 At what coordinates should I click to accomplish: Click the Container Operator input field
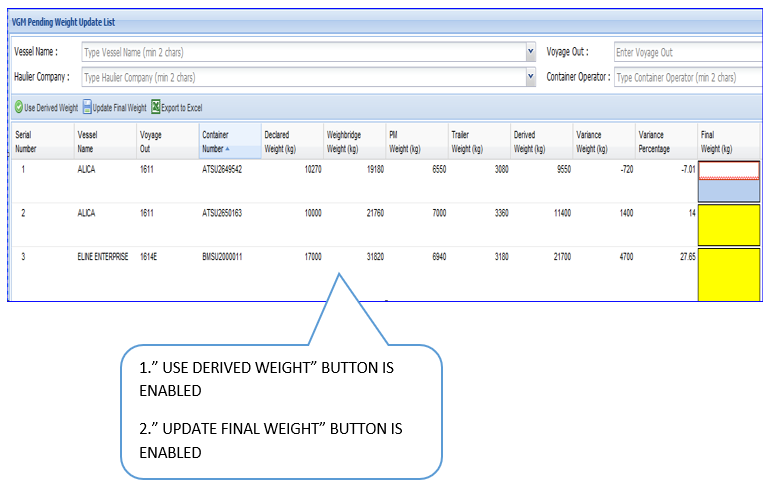[x=687, y=77]
